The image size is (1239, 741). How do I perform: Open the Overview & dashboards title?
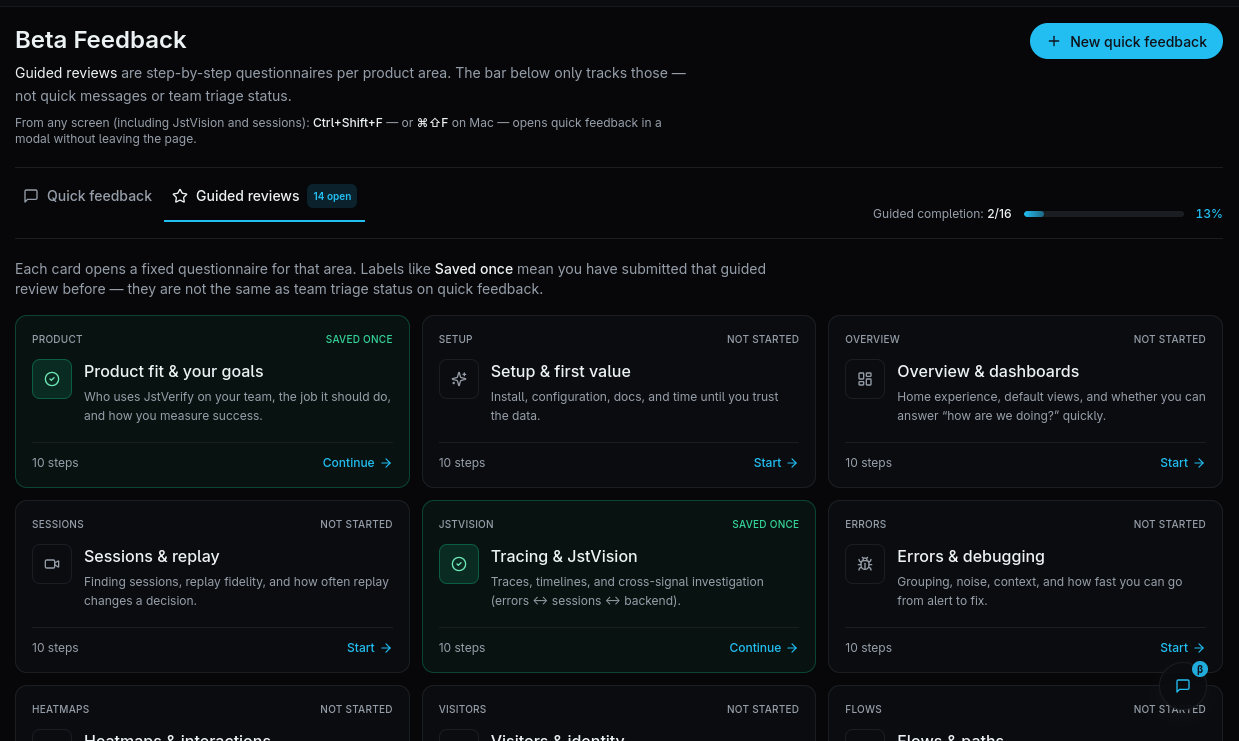pos(988,371)
